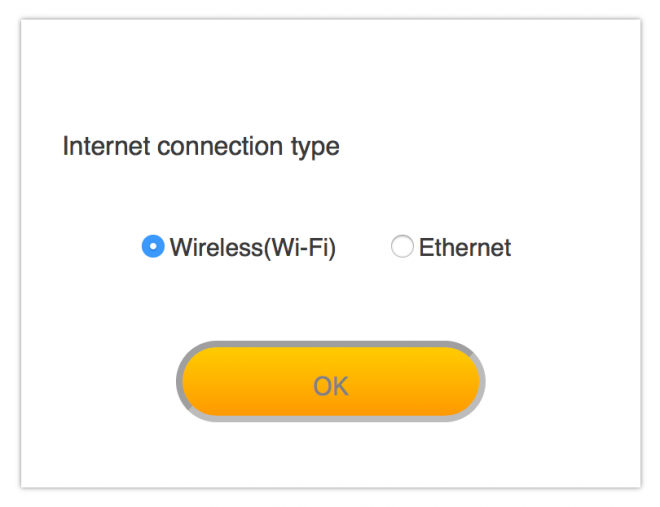The image size is (660, 507).
Task: Click the "OK" text on the button
Action: pyautogui.click(x=330, y=386)
